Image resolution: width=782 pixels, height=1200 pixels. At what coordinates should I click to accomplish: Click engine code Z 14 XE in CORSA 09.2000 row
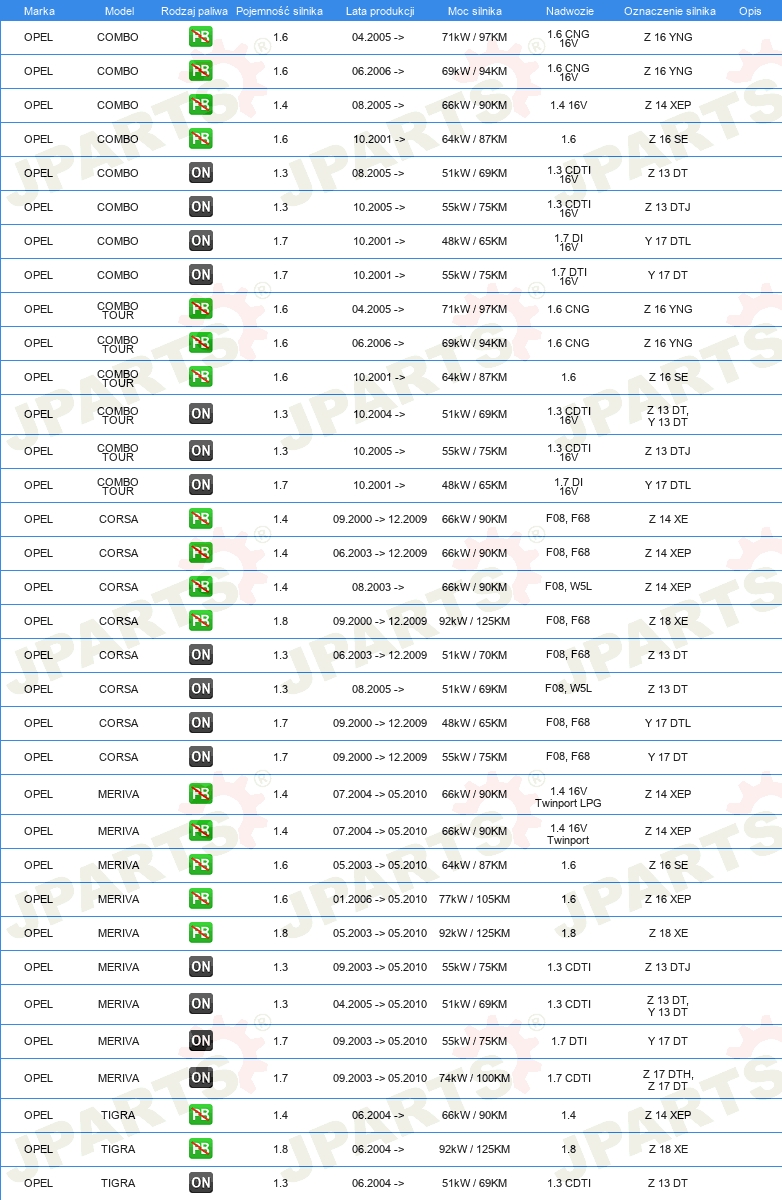tap(668, 519)
